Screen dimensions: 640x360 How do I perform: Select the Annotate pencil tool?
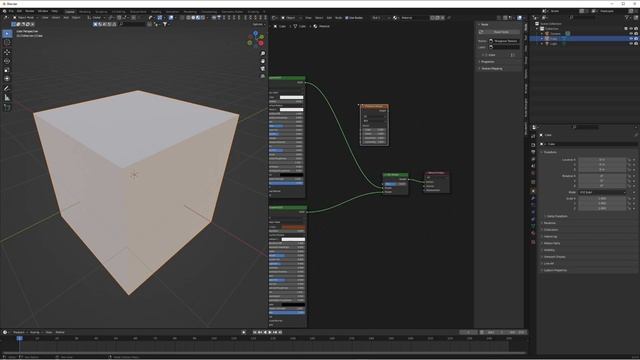point(7,89)
